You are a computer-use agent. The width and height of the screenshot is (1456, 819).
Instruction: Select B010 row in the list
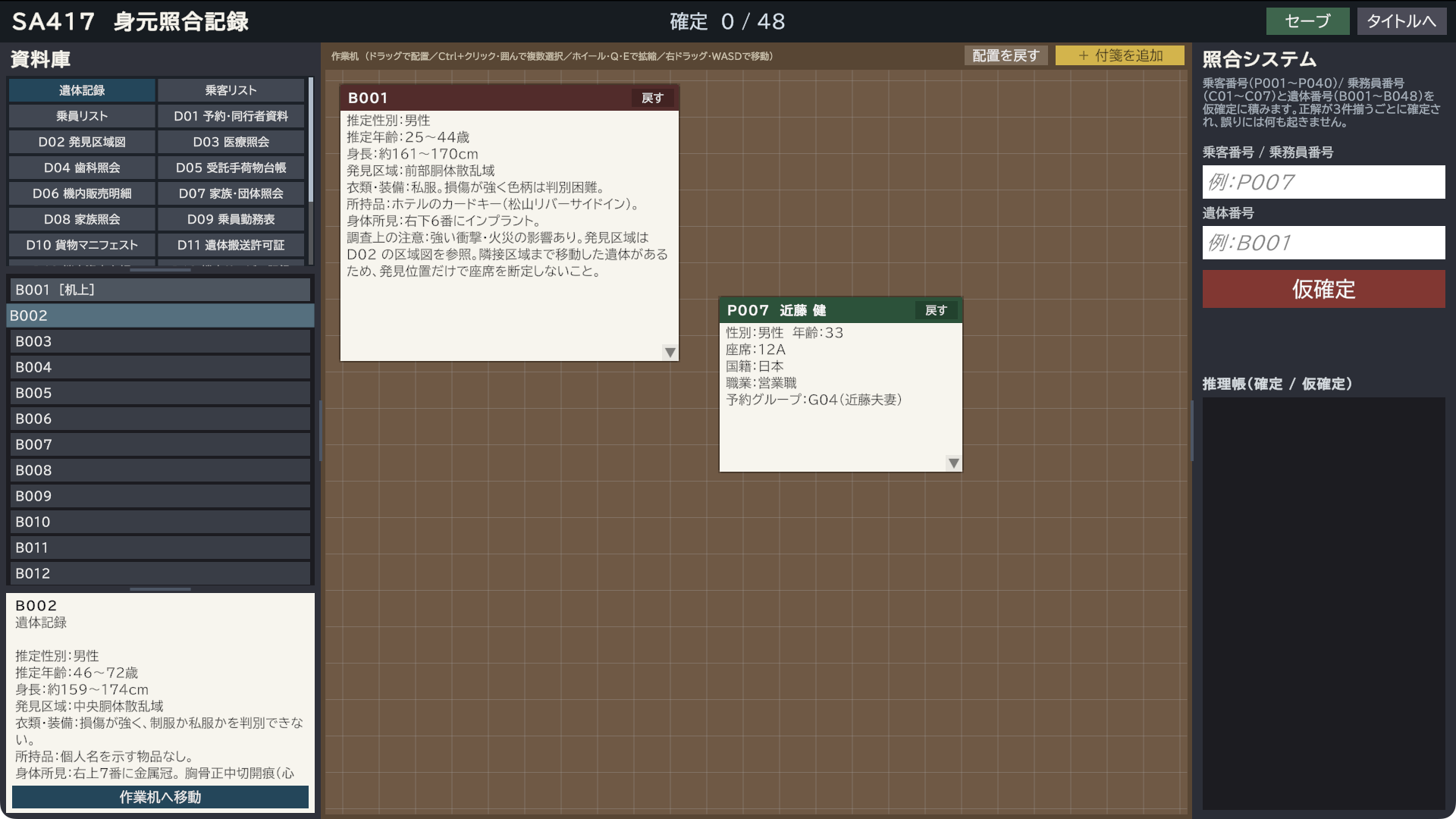point(159,522)
